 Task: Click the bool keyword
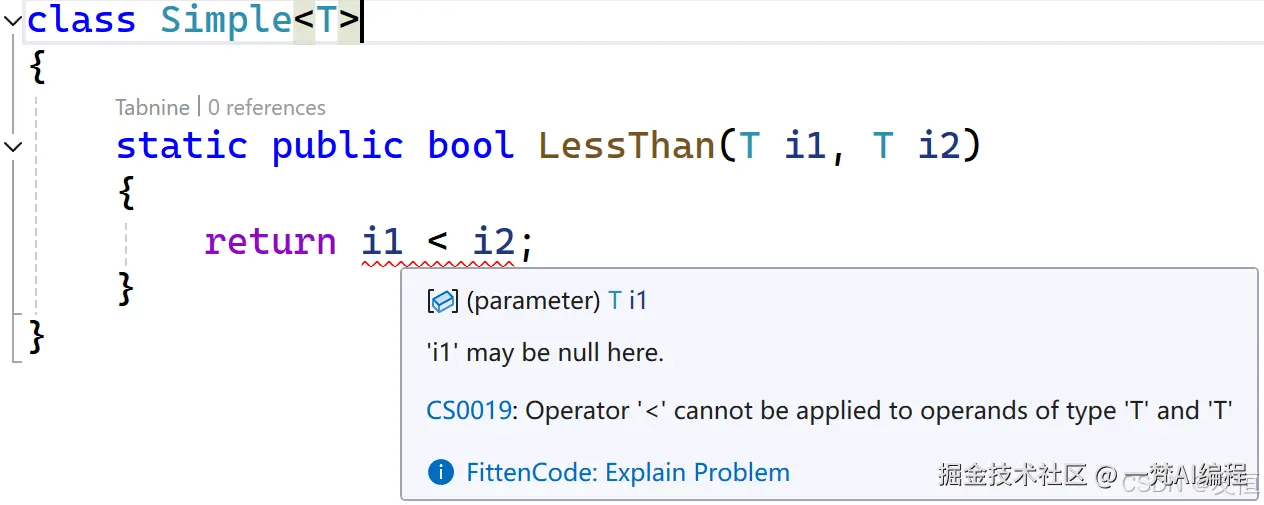point(471,146)
